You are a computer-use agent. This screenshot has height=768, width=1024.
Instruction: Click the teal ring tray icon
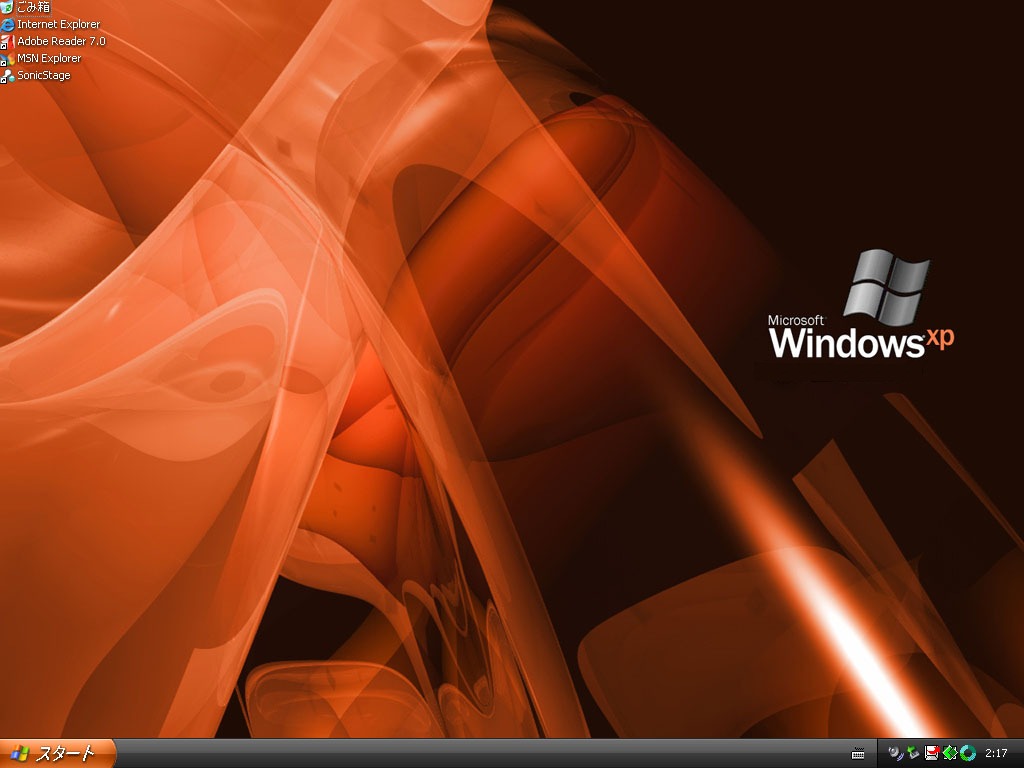pos(967,753)
